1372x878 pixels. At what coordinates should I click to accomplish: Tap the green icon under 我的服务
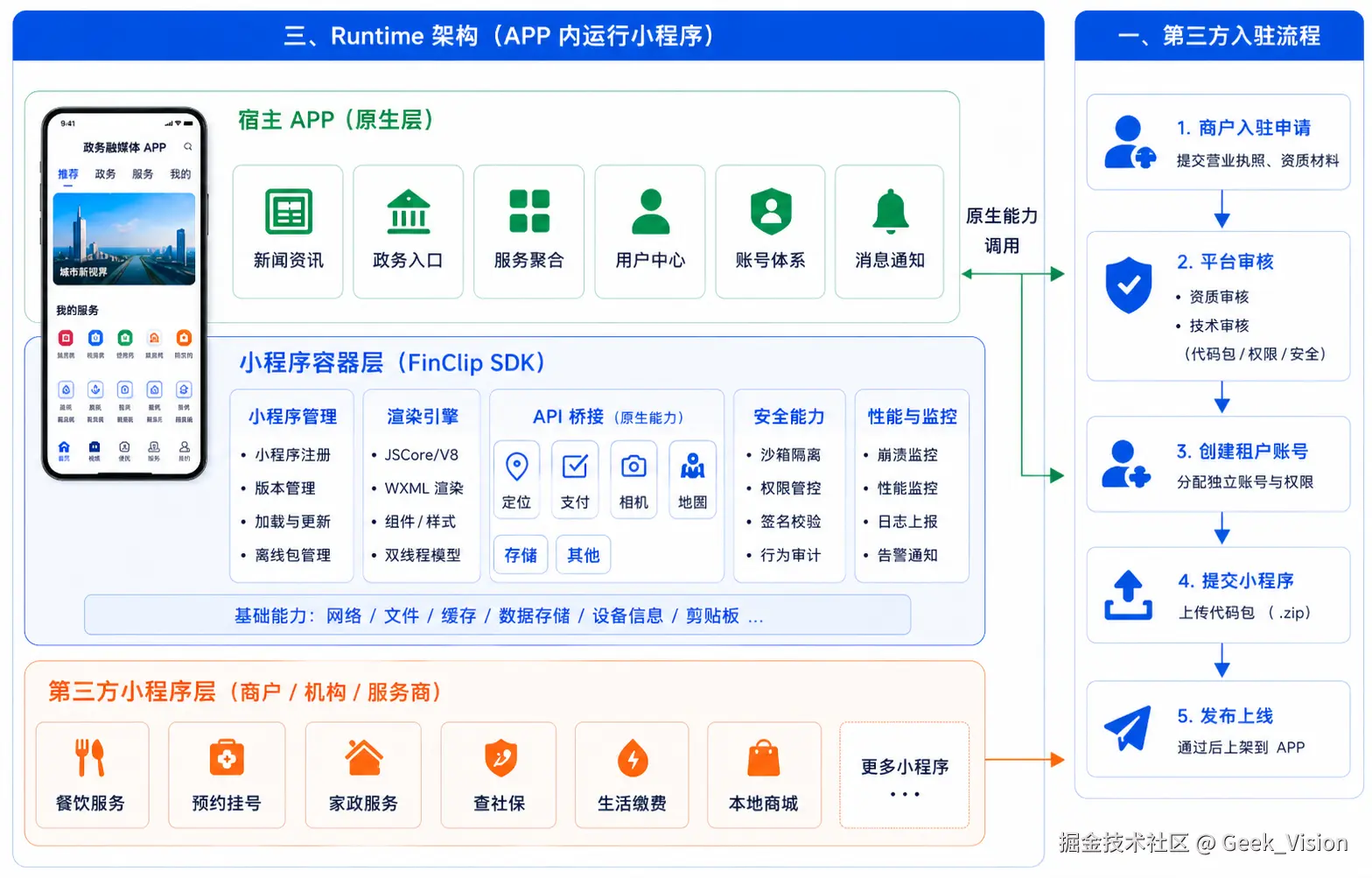tap(125, 338)
